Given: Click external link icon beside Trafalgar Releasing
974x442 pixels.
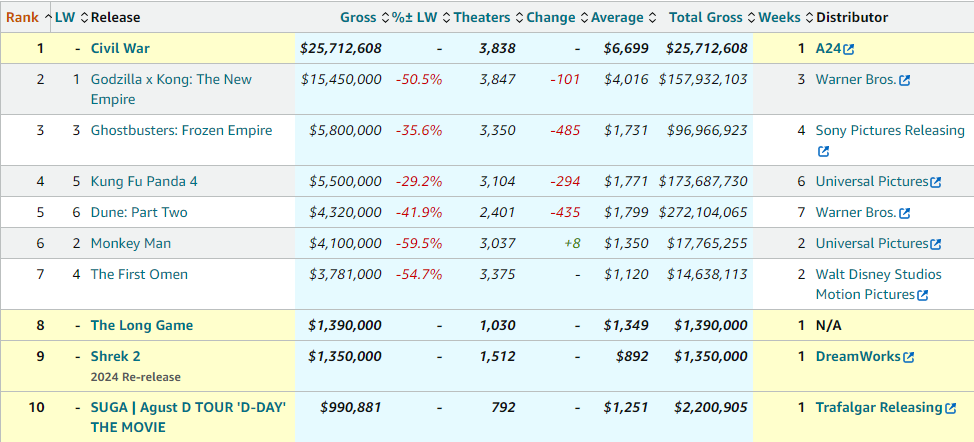Looking at the screenshot, I should pos(948,408).
